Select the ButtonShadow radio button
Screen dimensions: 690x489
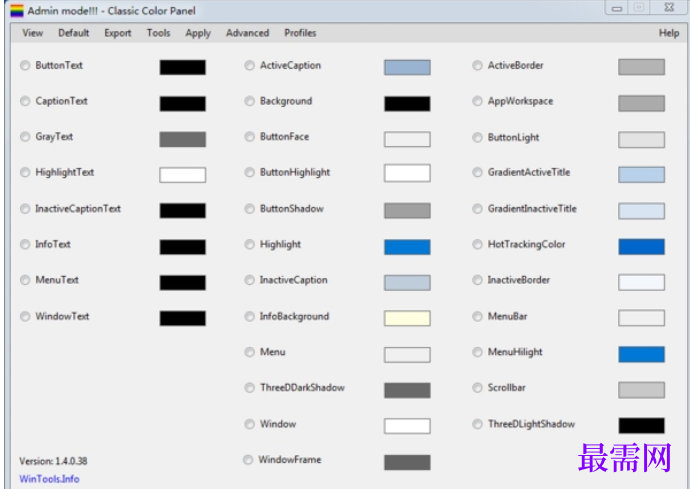250,209
